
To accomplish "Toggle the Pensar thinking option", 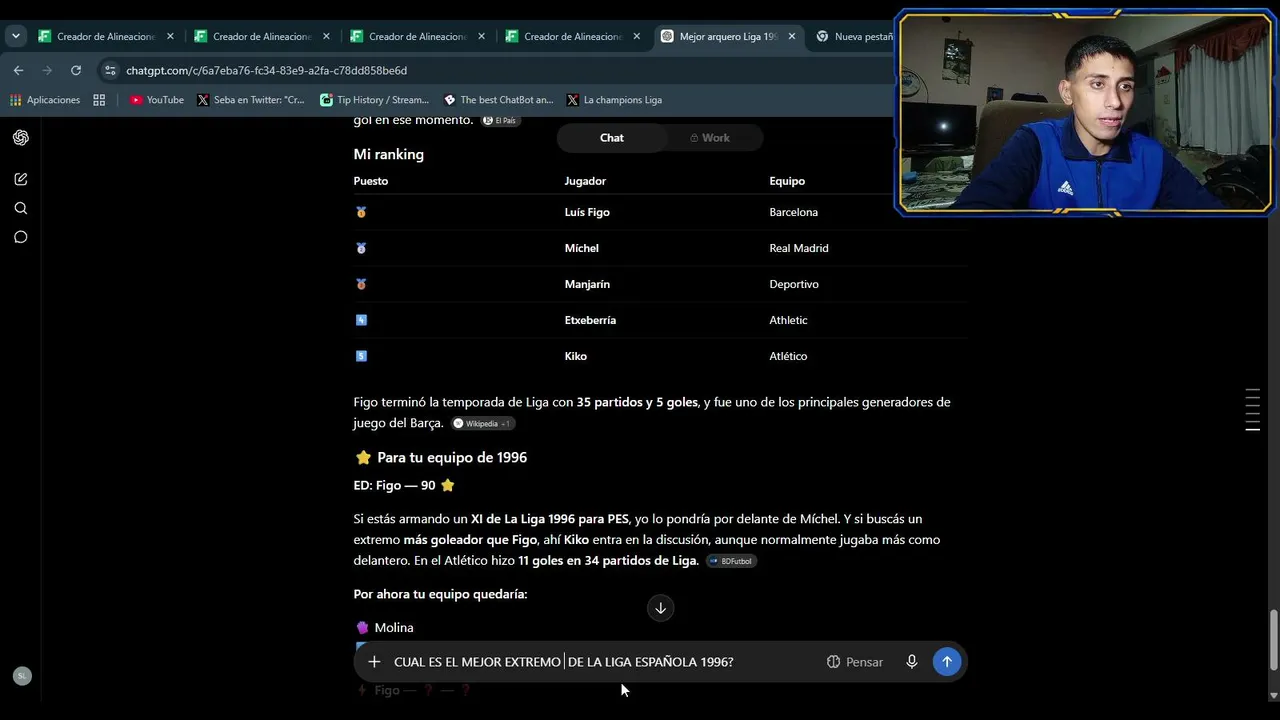I will coord(855,662).
